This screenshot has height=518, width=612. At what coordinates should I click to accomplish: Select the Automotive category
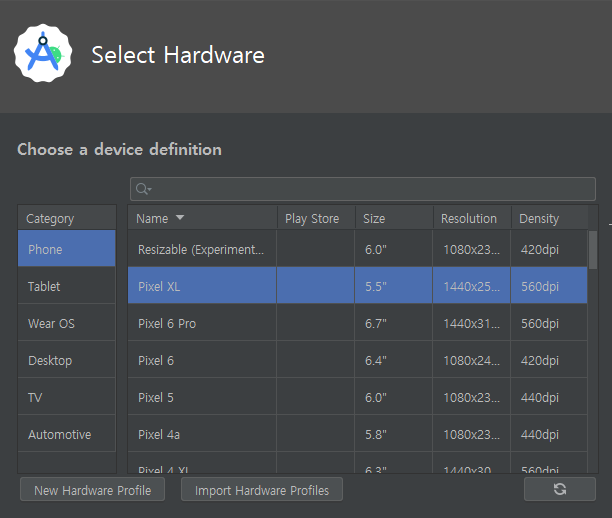point(67,434)
